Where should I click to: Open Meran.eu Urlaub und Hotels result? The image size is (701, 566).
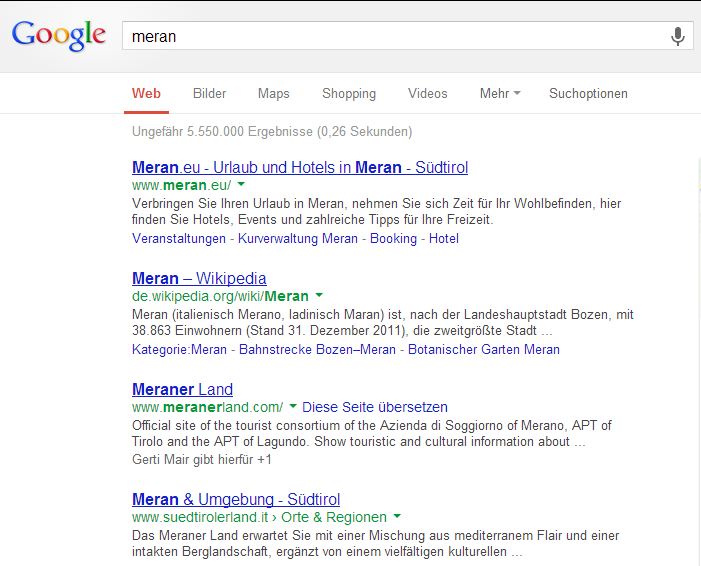[300, 167]
